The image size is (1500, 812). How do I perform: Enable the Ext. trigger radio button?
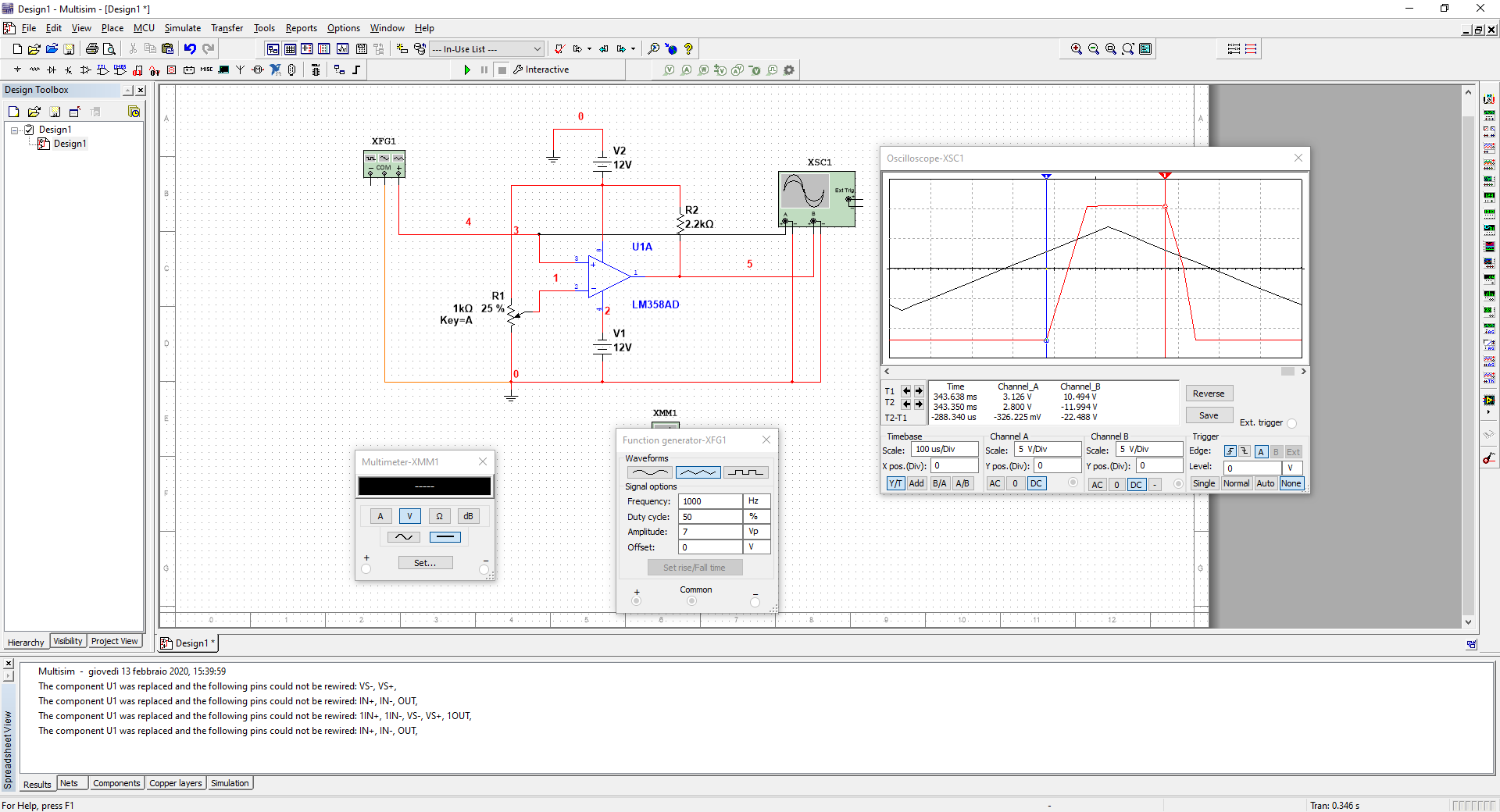click(1291, 423)
